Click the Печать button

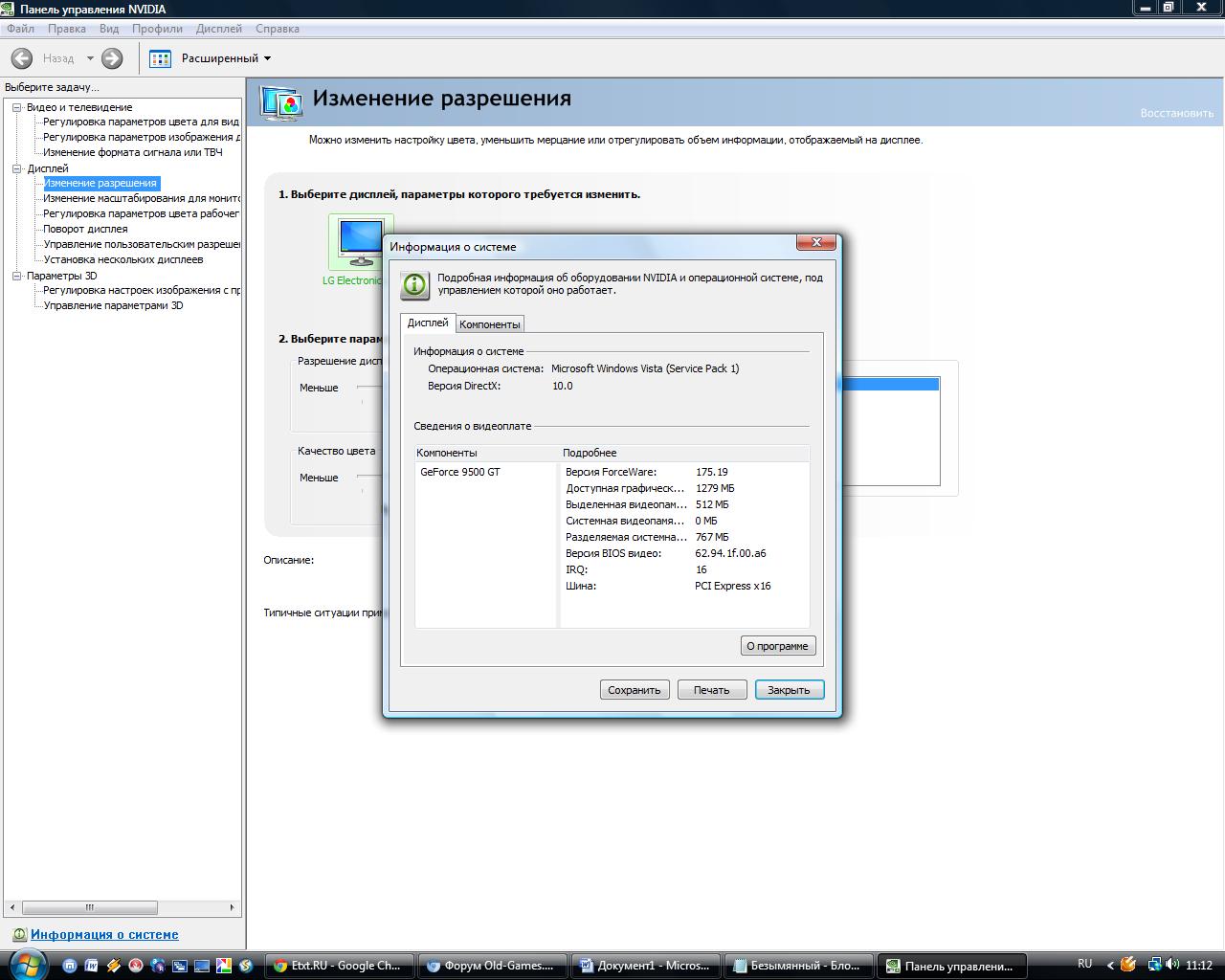(x=712, y=690)
